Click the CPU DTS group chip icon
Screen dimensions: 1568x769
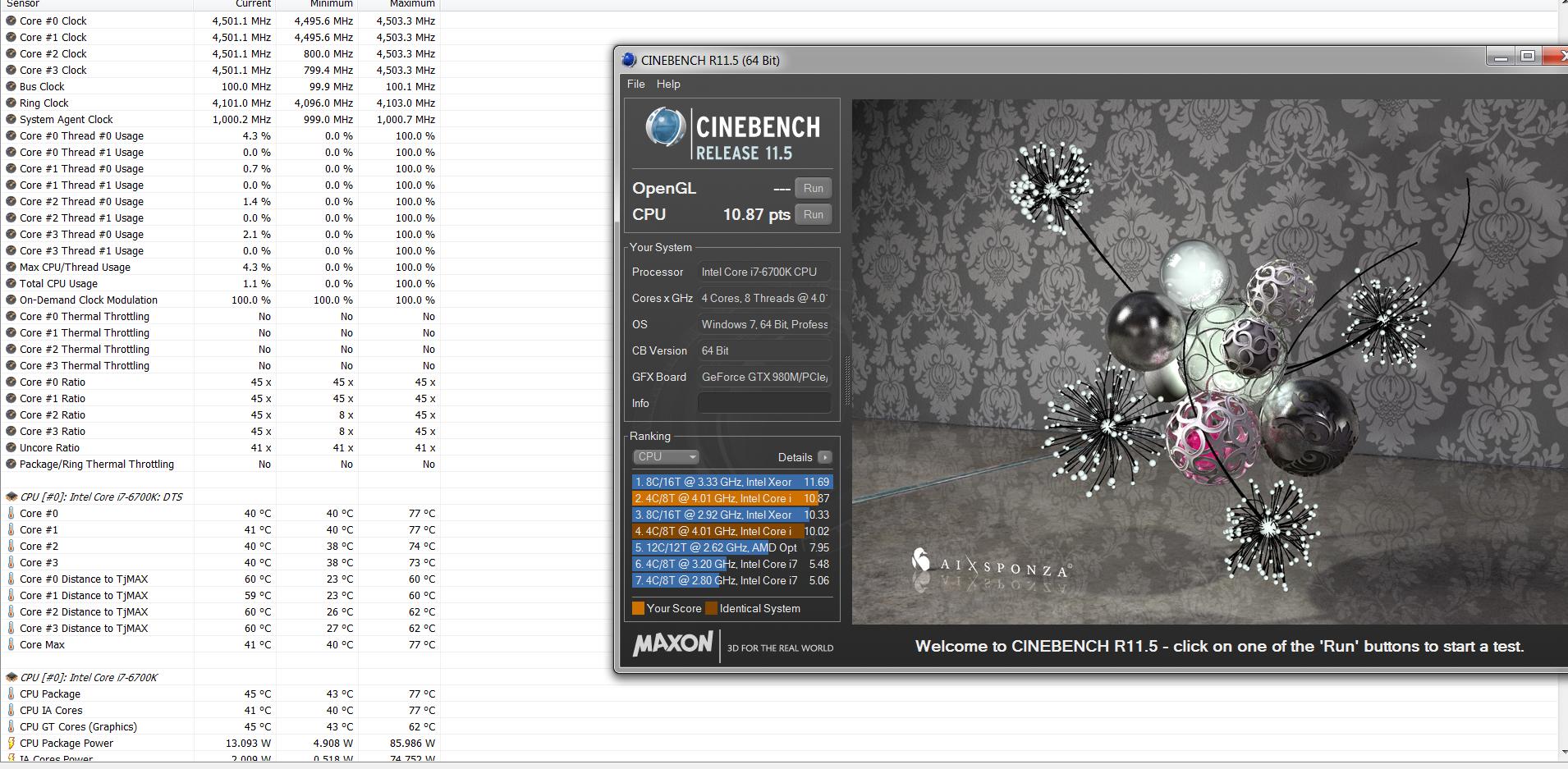(11, 497)
